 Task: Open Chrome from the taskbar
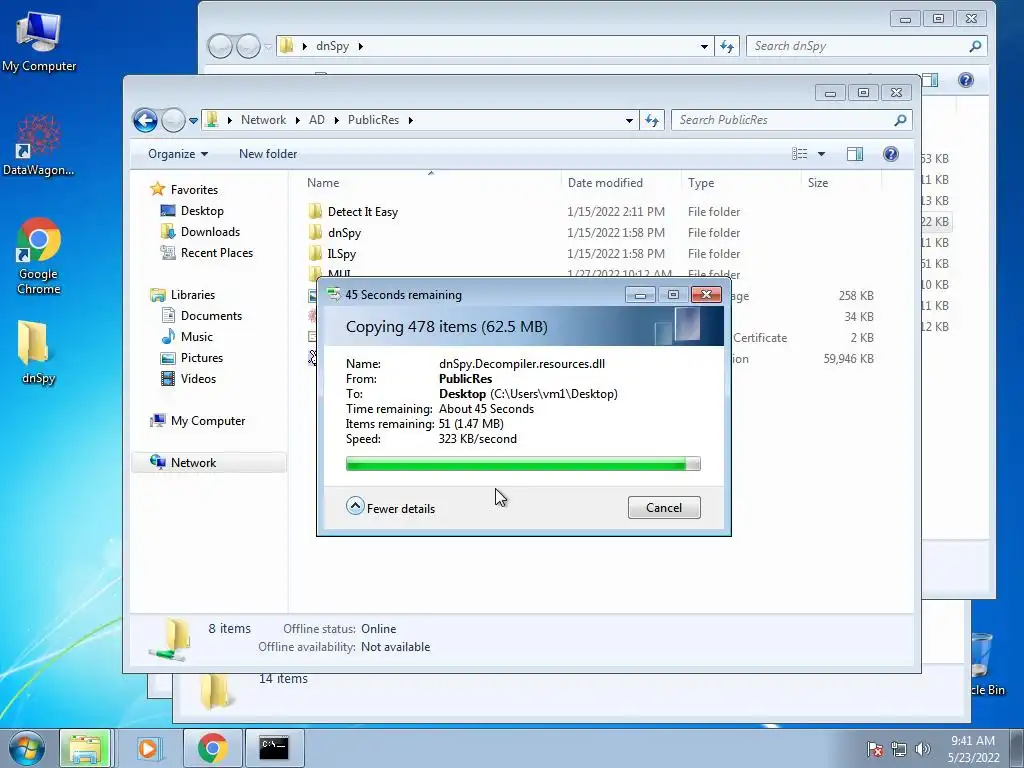(212, 748)
